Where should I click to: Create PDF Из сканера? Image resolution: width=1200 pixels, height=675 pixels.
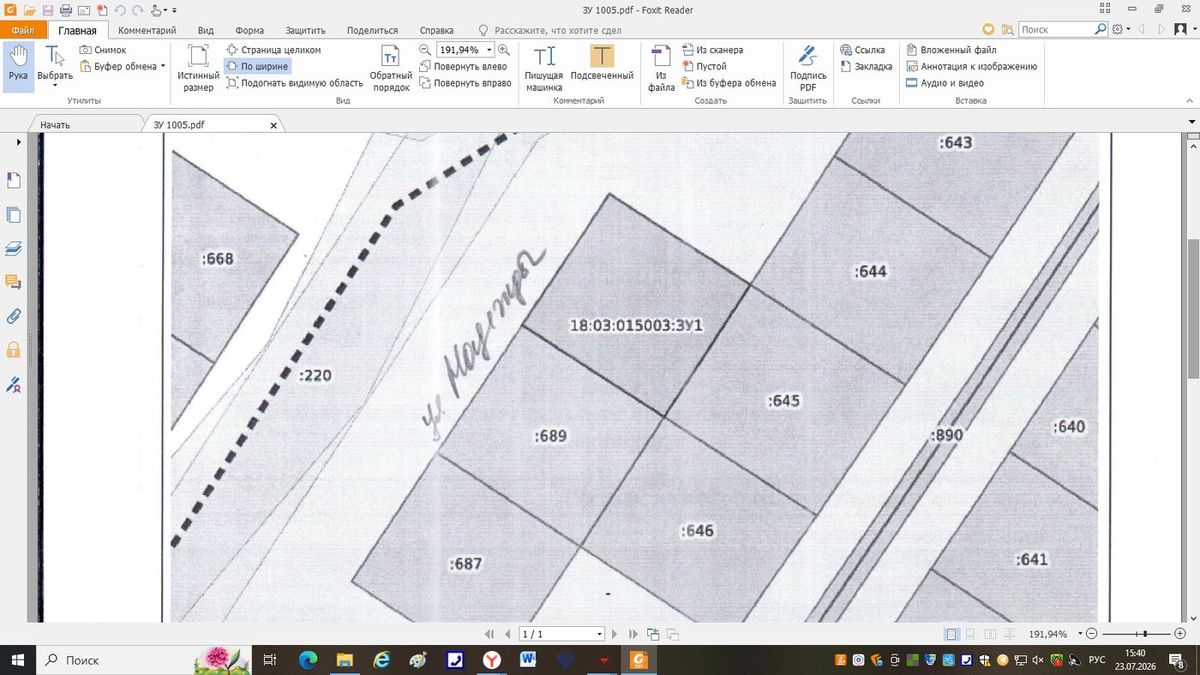712,50
